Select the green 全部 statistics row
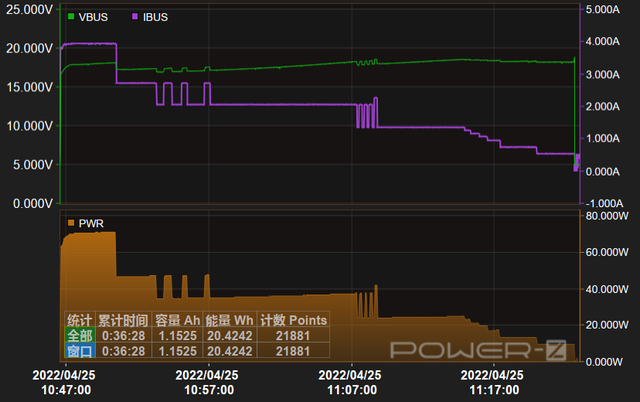Viewport: 640px width, 402px height. click(x=197, y=335)
